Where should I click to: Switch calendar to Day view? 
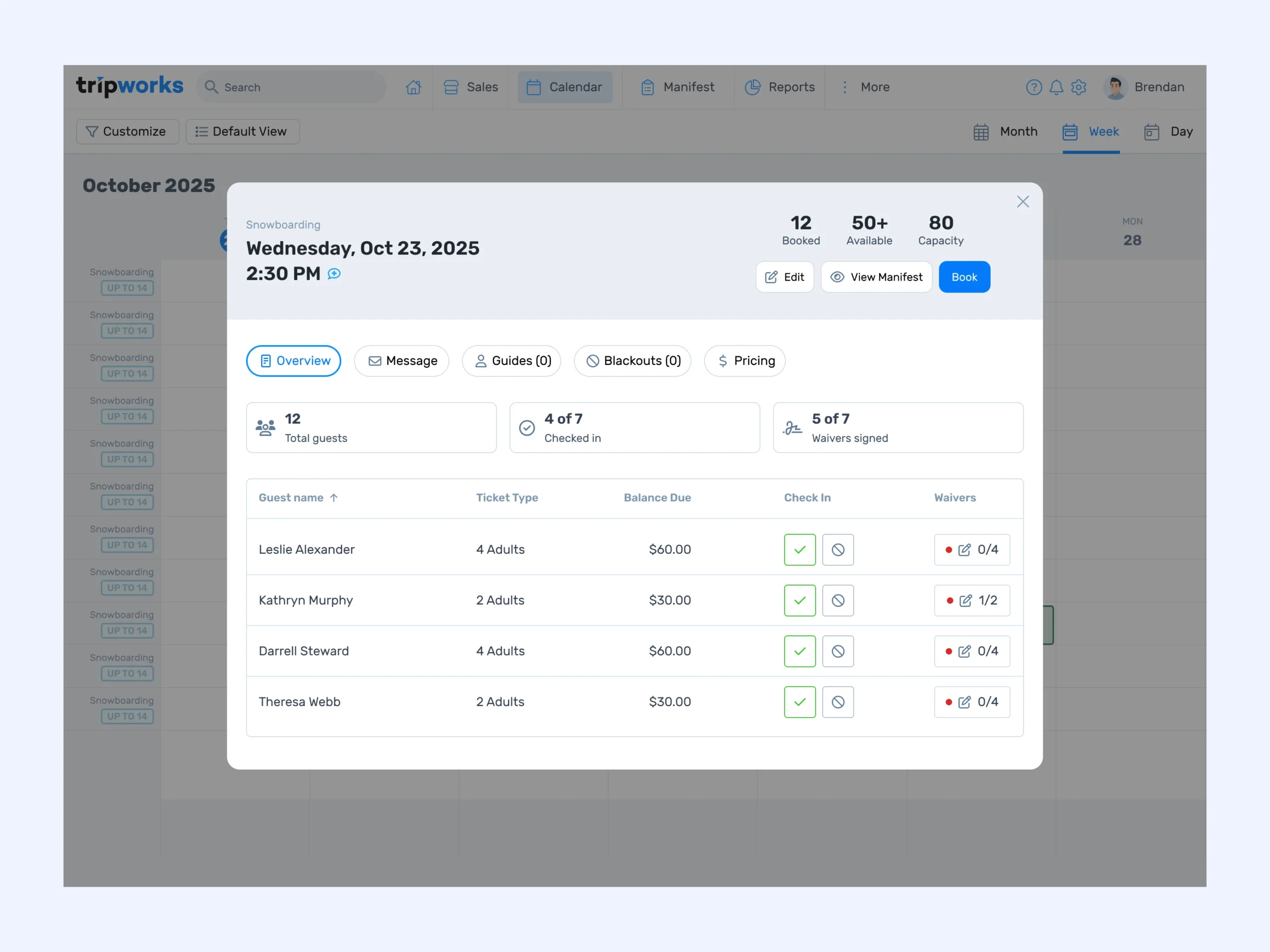(1168, 131)
